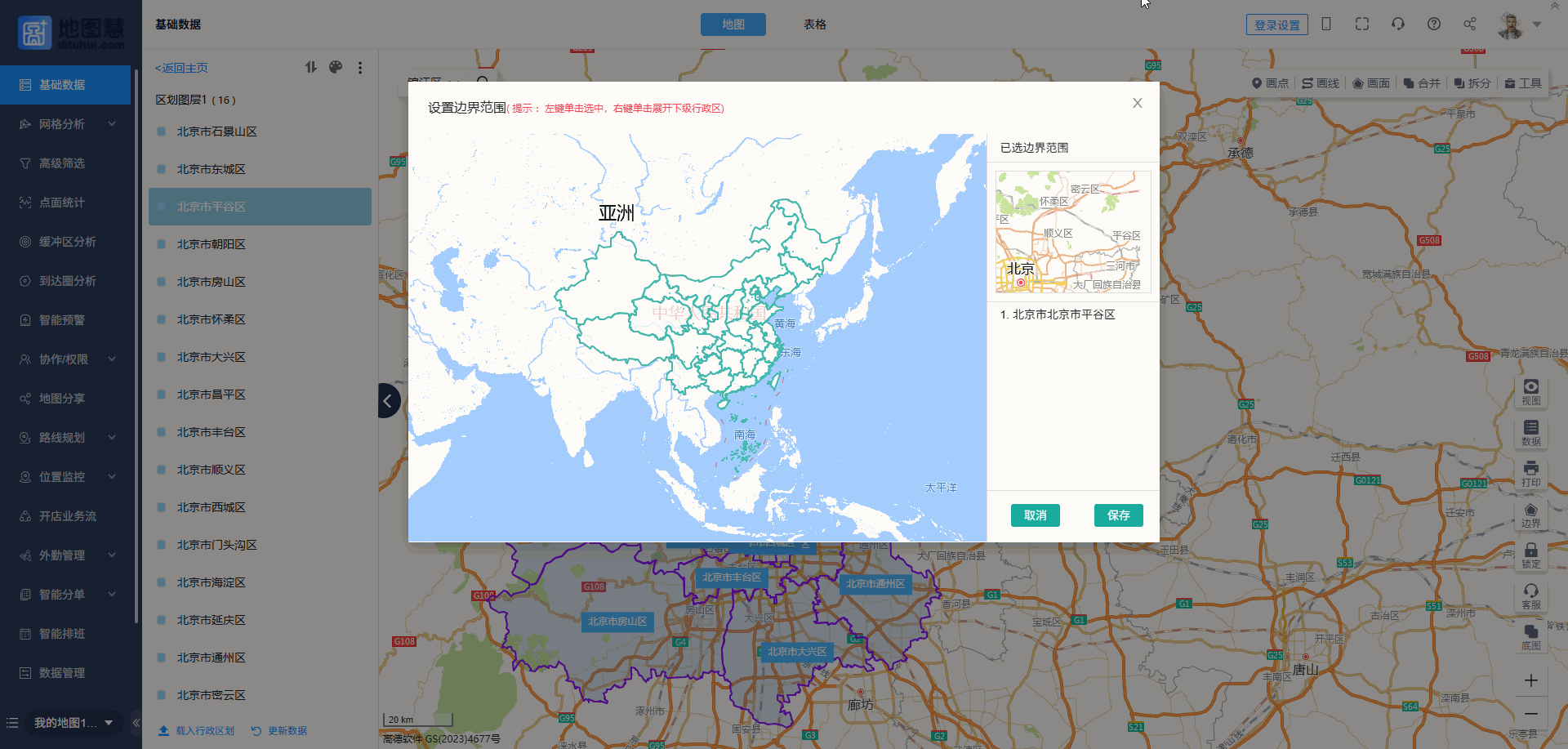1568x749 pixels.
Task: Open the customer service headset icon
Action: pyautogui.click(x=1397, y=25)
